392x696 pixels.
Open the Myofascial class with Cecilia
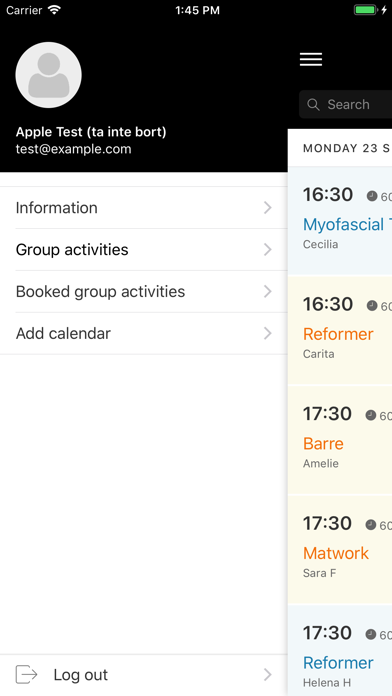coord(340,221)
